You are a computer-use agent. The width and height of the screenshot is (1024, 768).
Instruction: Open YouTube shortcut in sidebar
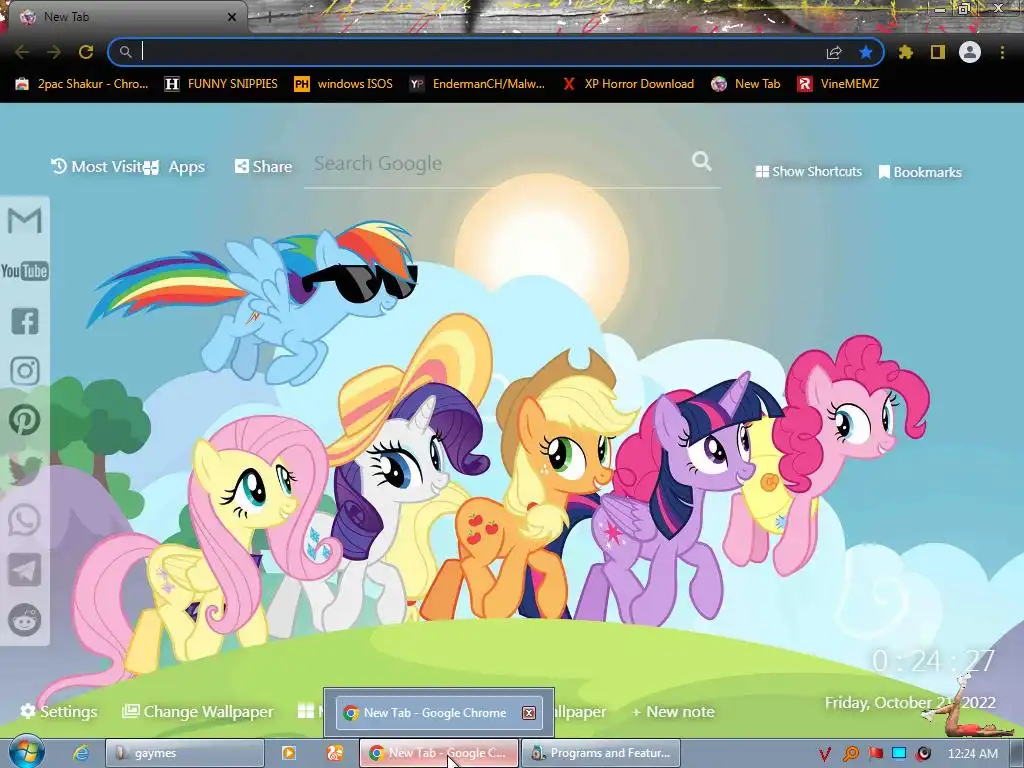[x=25, y=271]
